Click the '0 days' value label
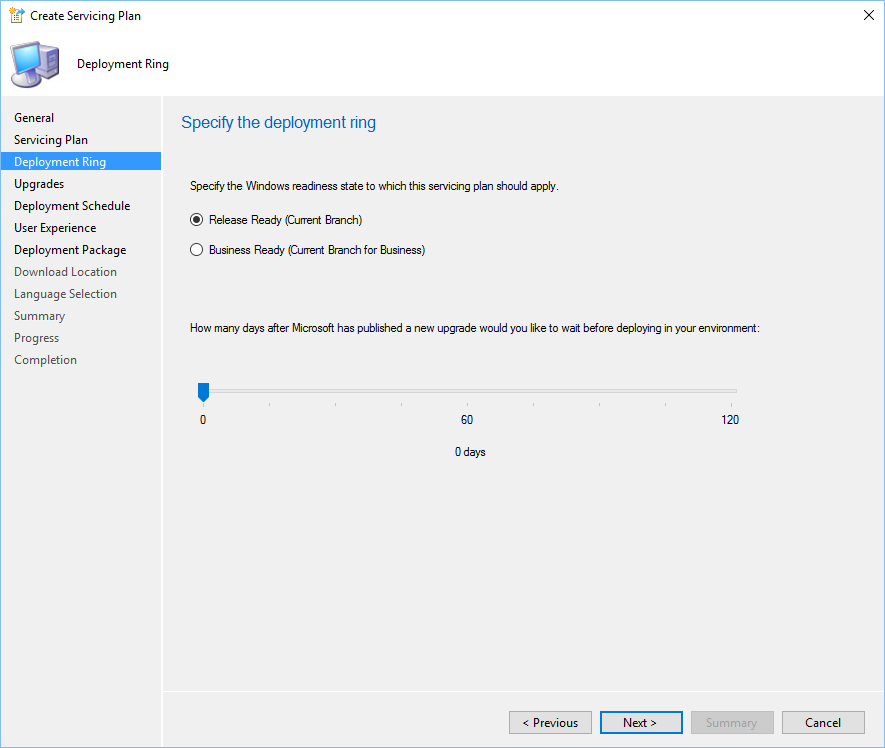The width and height of the screenshot is (885, 748). (470, 452)
